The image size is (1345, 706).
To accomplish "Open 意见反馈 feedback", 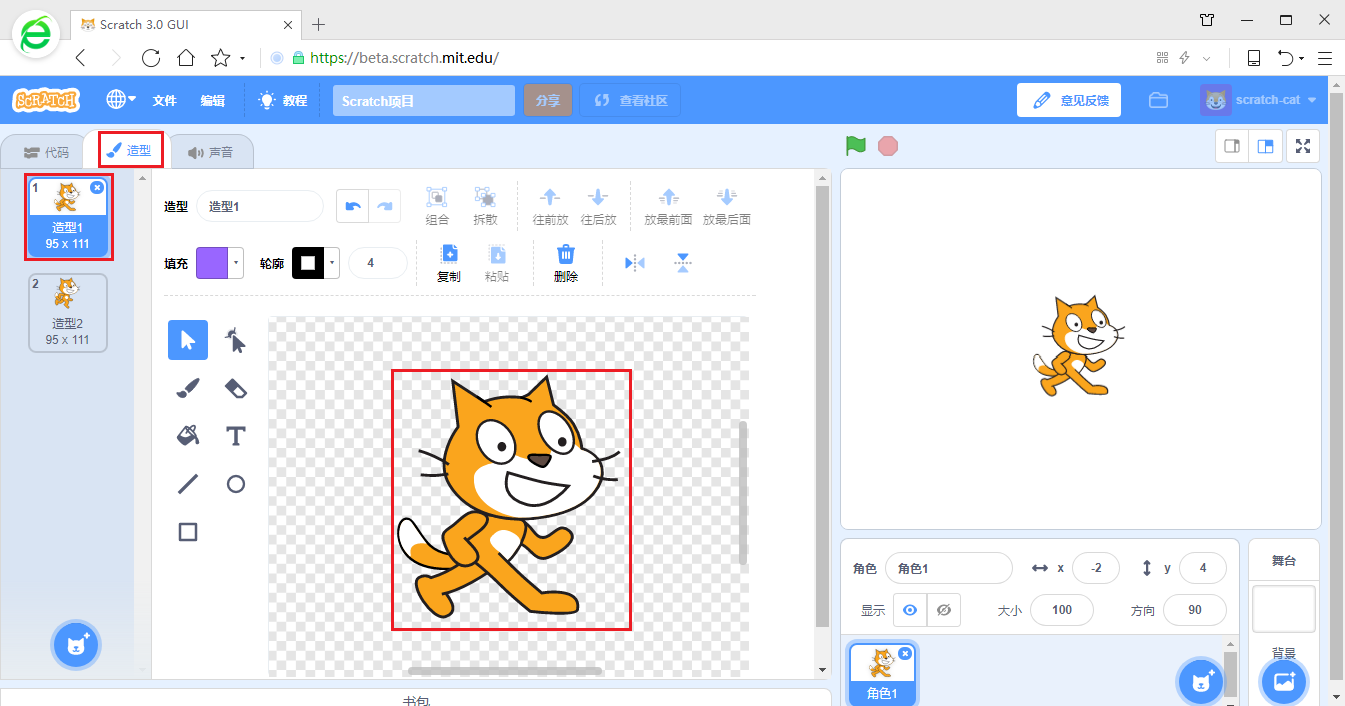I will point(1069,100).
